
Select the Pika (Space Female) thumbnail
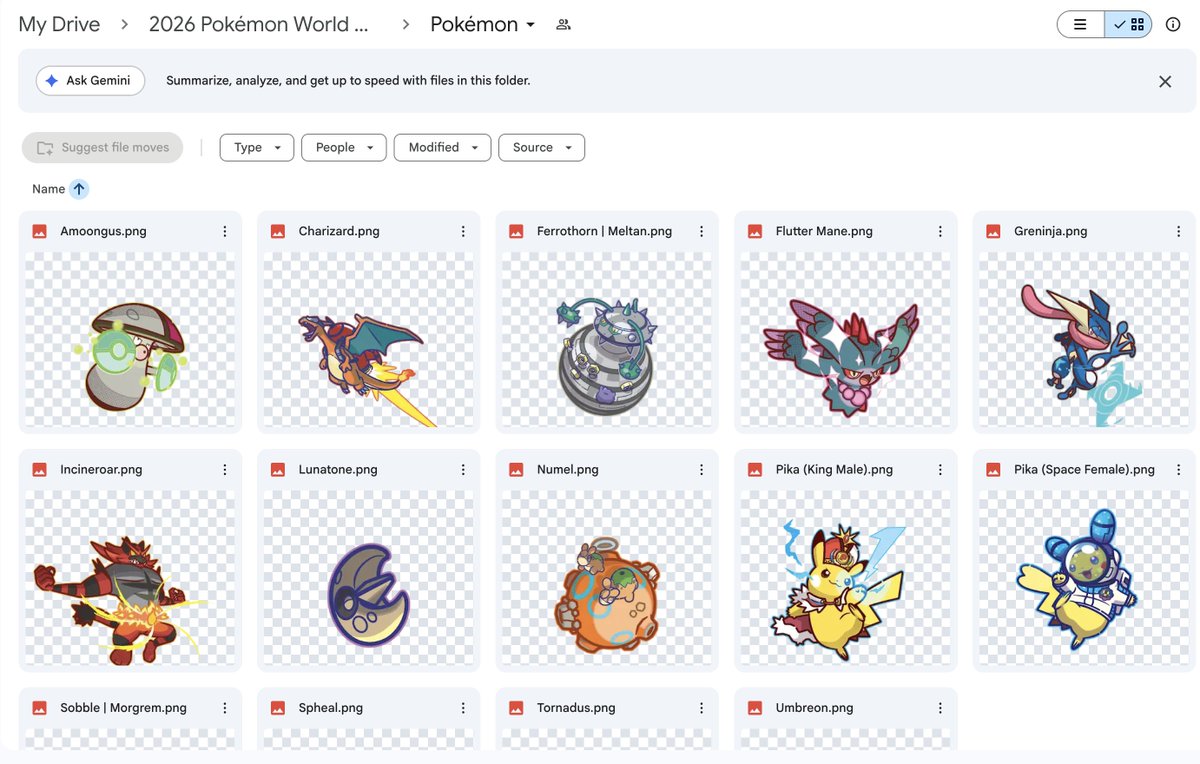click(1084, 577)
